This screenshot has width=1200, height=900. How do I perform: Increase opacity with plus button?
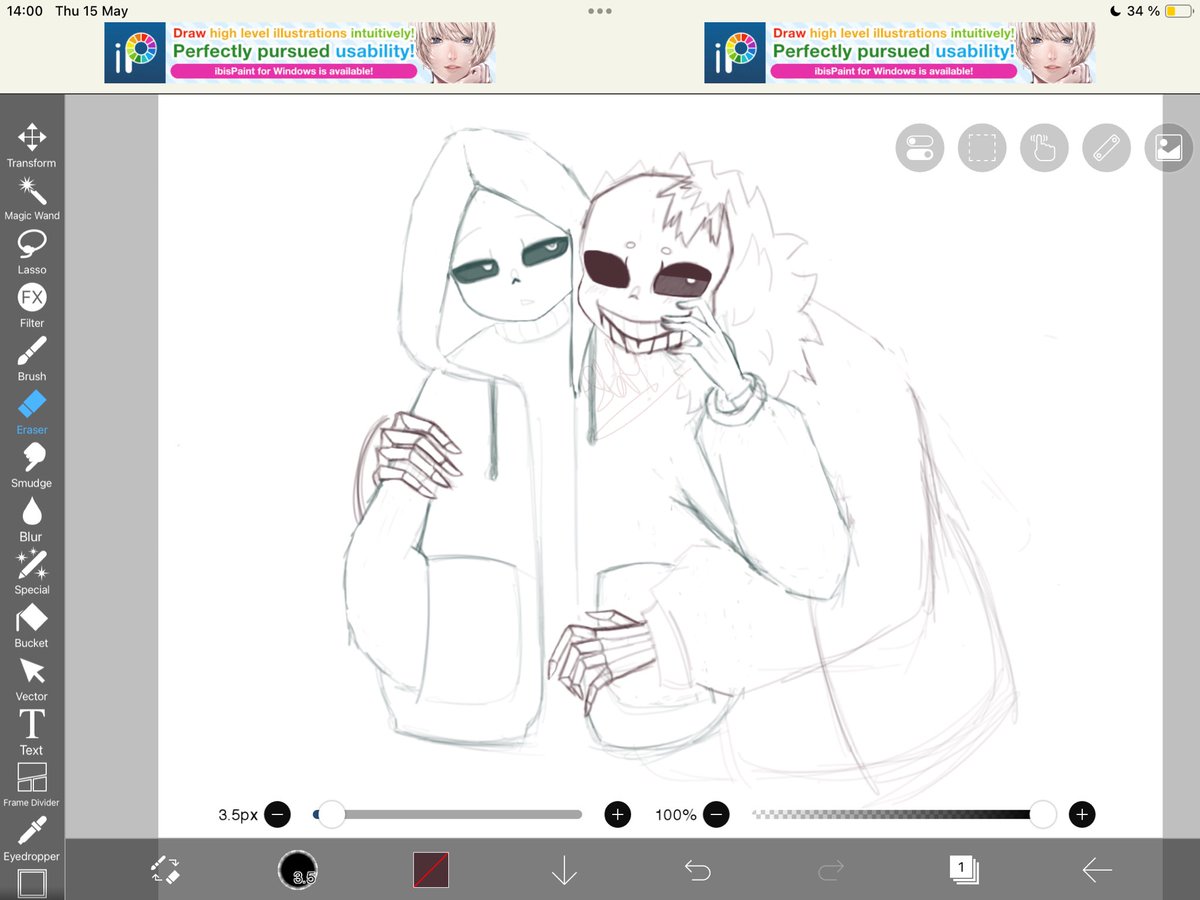1082,815
